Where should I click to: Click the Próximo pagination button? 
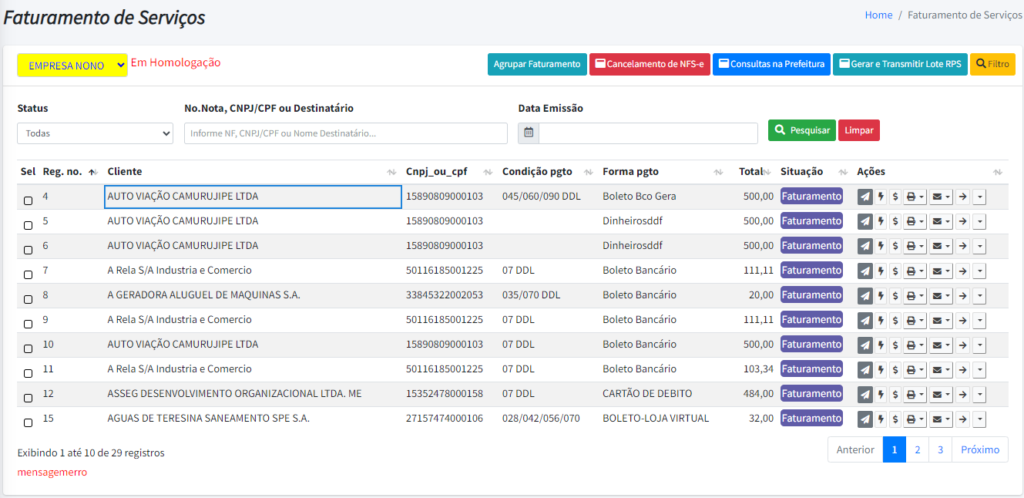click(980, 450)
